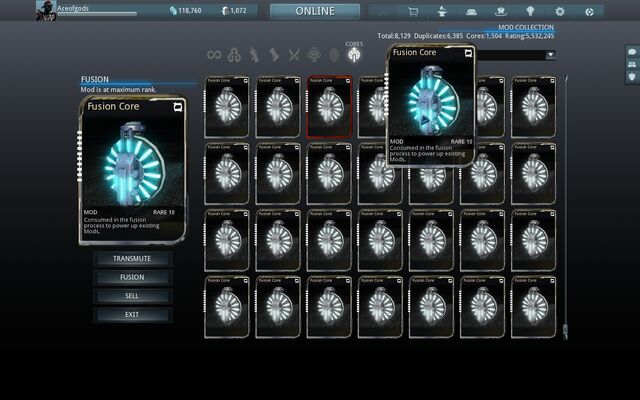The image size is (640, 400).
Task: Select the last Fusion Core card in bottom row
Action: click(x=533, y=307)
